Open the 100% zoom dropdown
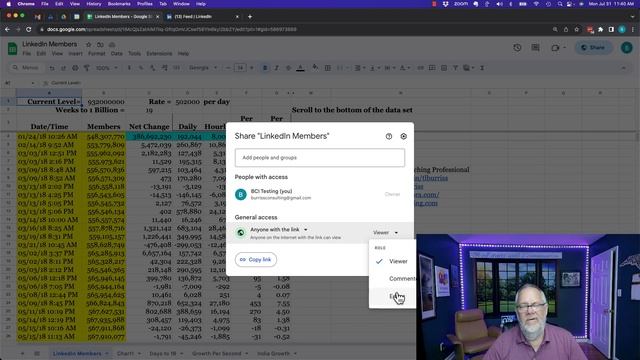 click(107, 68)
